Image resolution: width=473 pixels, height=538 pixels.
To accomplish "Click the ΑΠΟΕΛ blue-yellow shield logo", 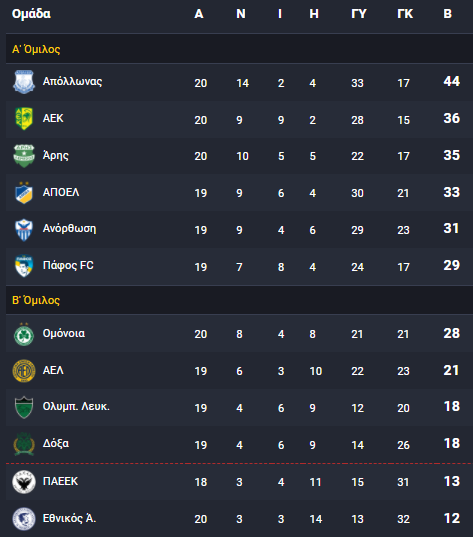I will point(24,192).
